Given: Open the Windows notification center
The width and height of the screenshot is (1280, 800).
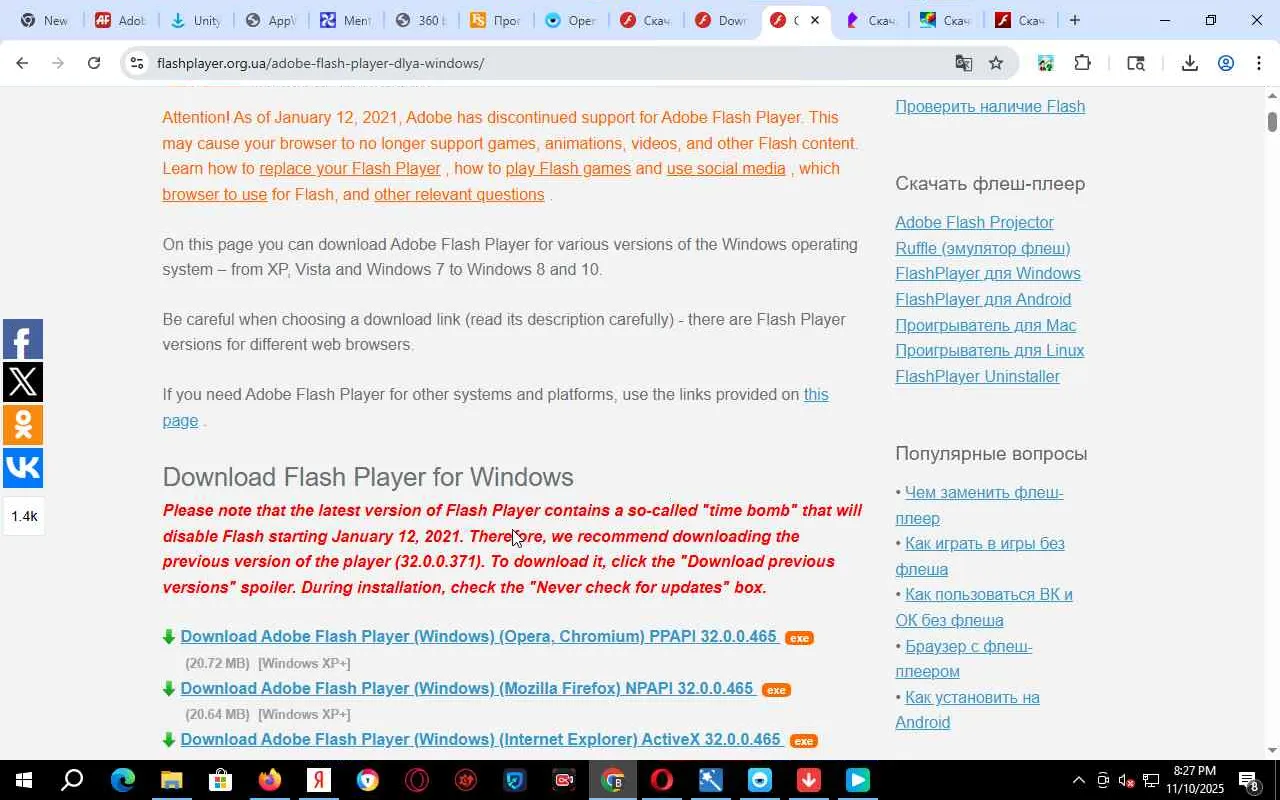Looking at the screenshot, I should pos(1250,780).
